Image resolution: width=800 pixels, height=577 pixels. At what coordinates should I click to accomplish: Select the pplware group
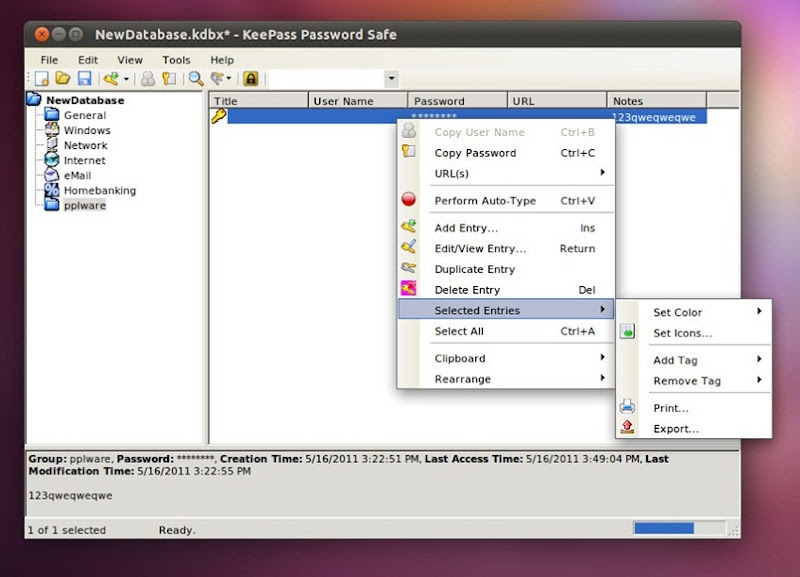point(85,206)
